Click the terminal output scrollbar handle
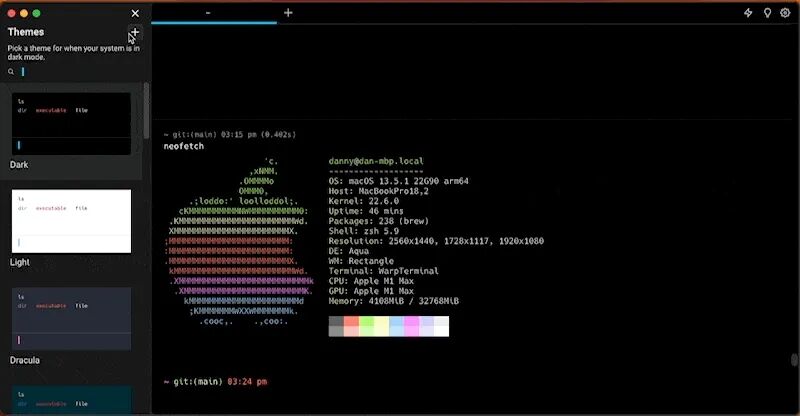The image size is (800, 416). [x=794, y=359]
